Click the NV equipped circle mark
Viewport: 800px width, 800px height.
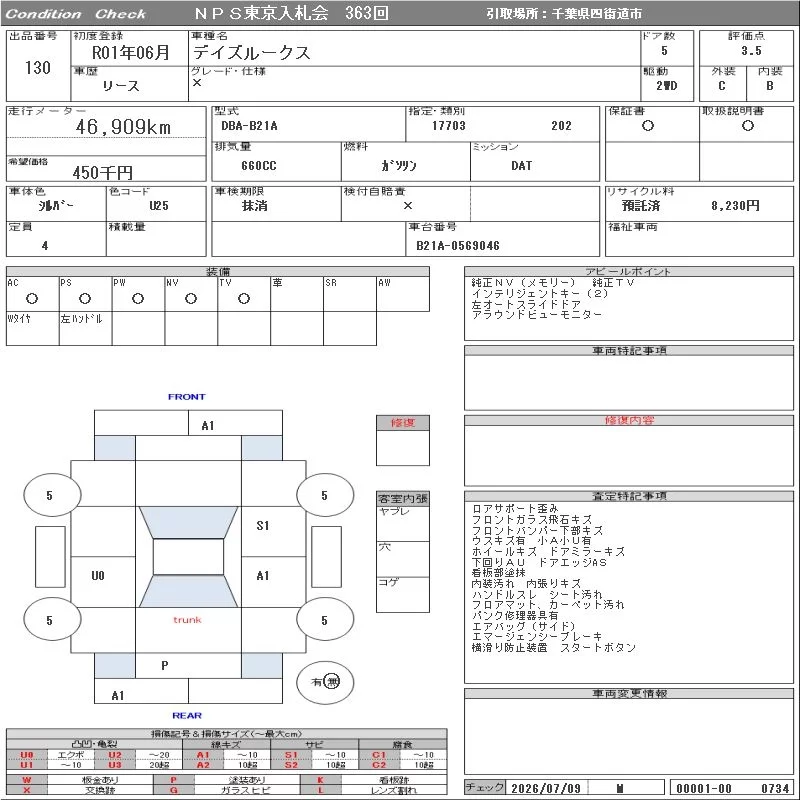[191, 298]
